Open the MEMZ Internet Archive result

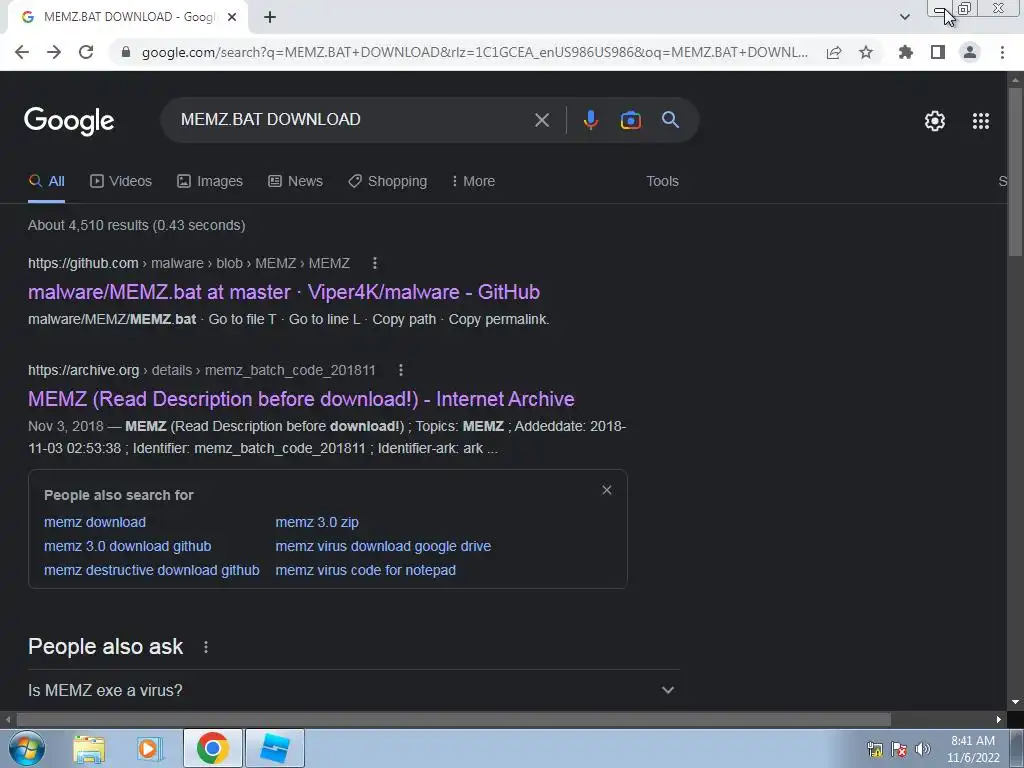[x=301, y=399]
